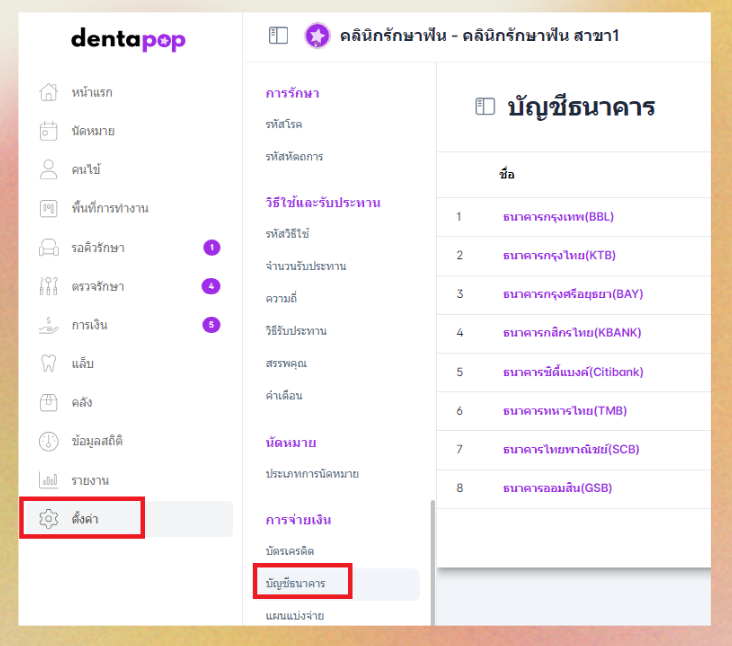Open จำนวนรับประทาน settings entry
Screen dimensions: 732x646
click(x=306, y=266)
